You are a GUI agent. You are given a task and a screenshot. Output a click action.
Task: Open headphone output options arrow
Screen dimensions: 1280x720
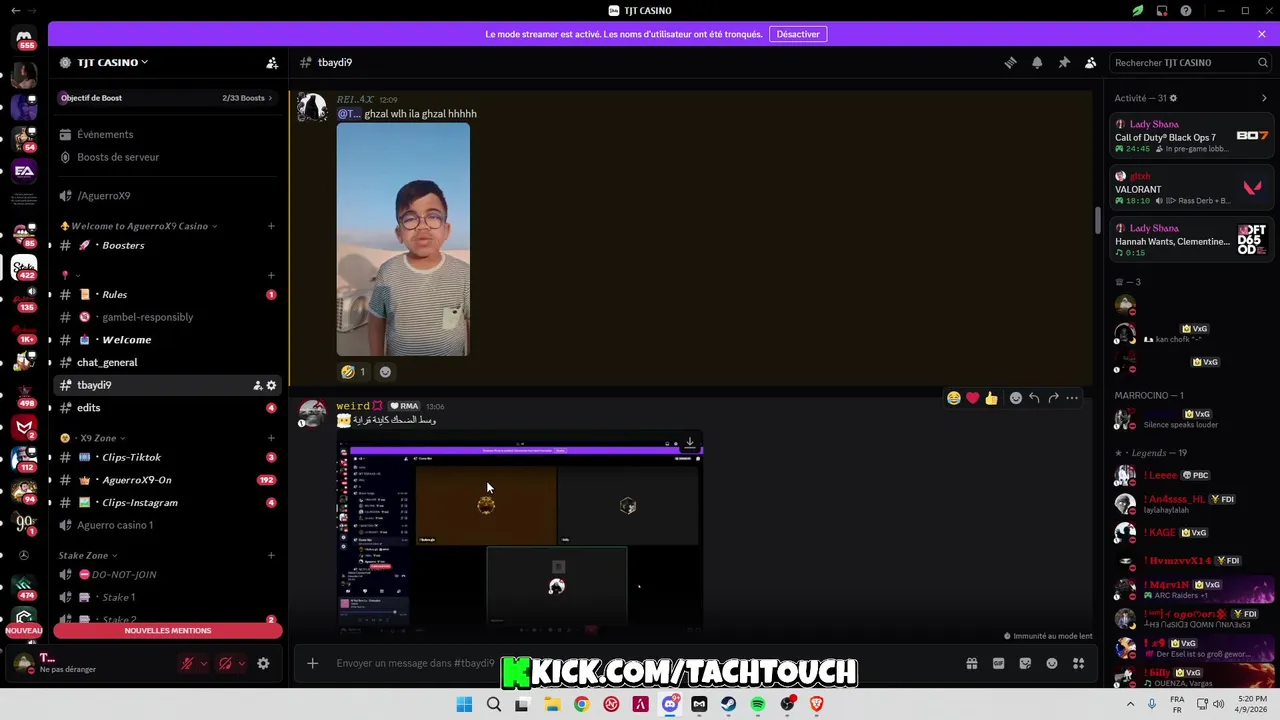coord(241,663)
